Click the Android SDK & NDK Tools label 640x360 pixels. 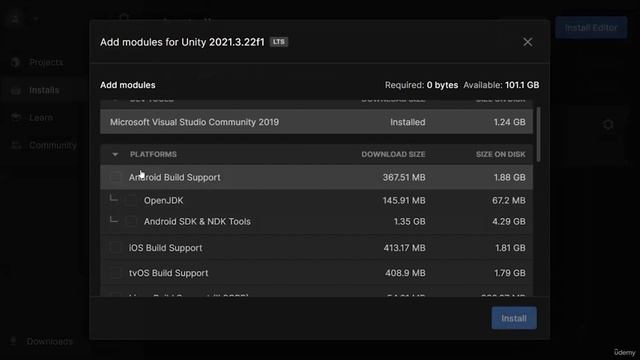coord(197,221)
